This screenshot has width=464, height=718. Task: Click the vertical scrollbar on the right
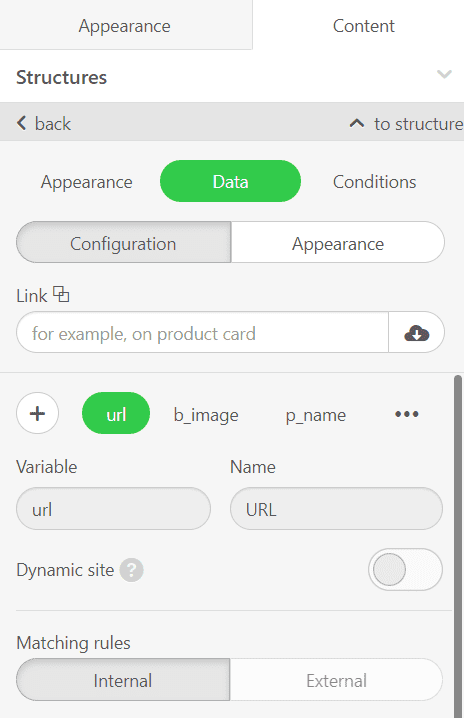tap(458, 545)
